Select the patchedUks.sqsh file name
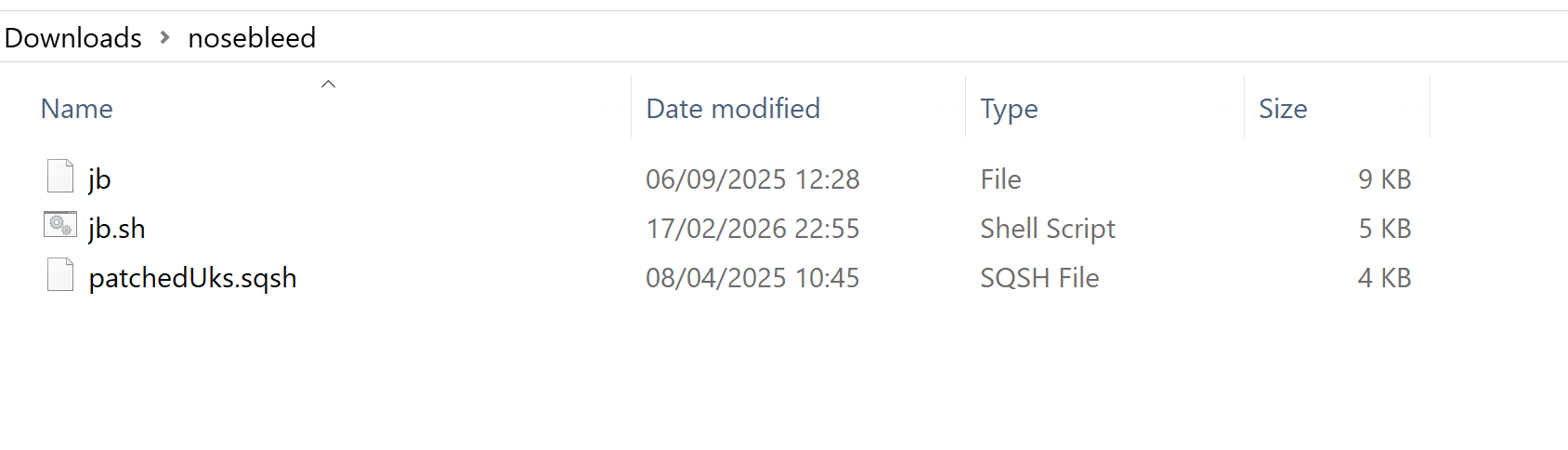The image size is (1568, 450). (192, 278)
